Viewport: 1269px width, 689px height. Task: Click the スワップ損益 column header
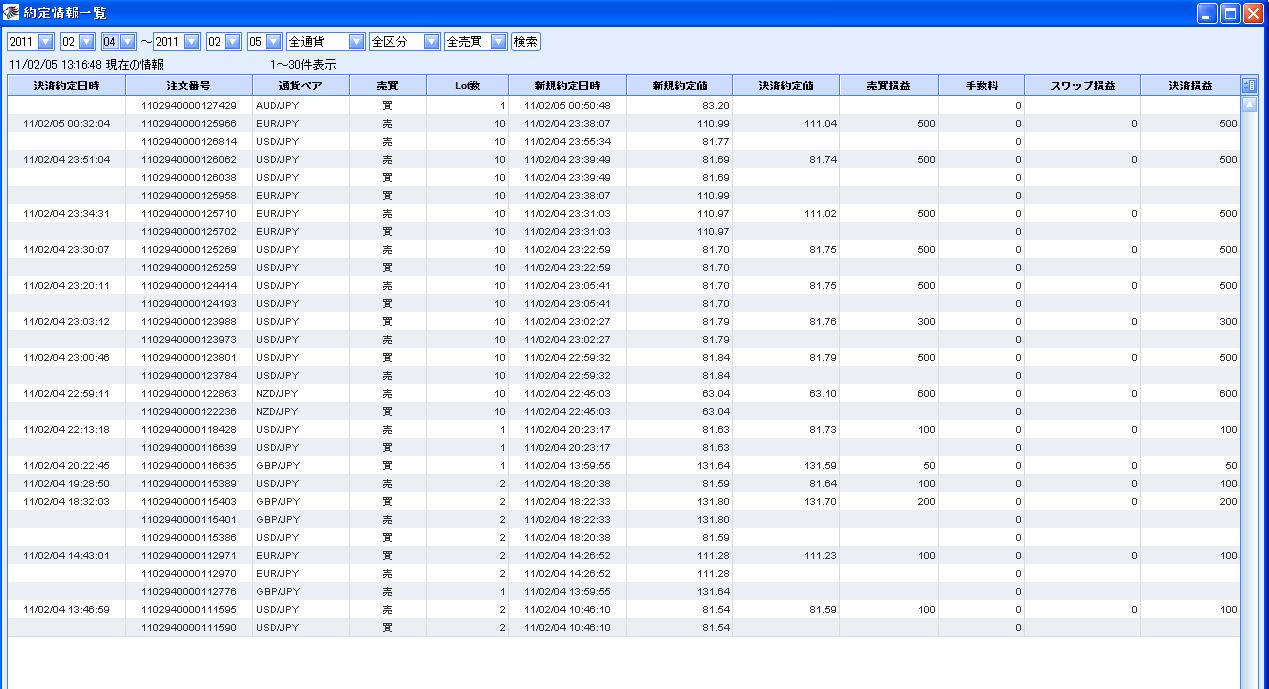1083,86
